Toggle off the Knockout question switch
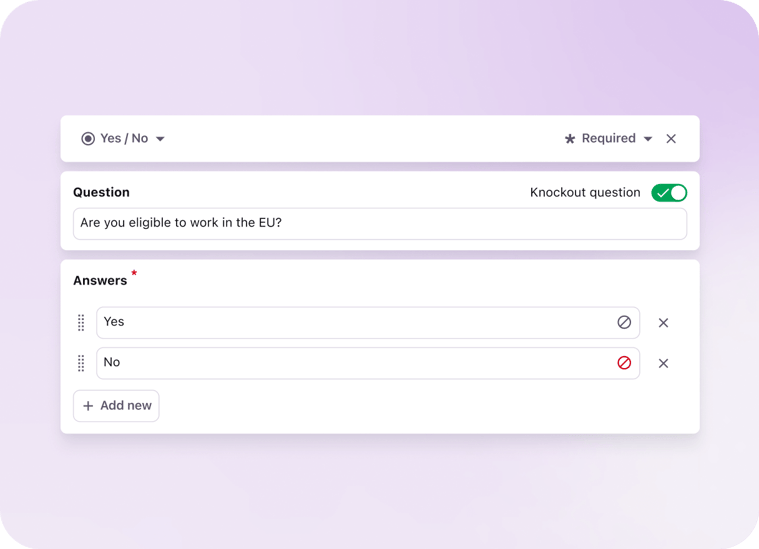 [669, 193]
